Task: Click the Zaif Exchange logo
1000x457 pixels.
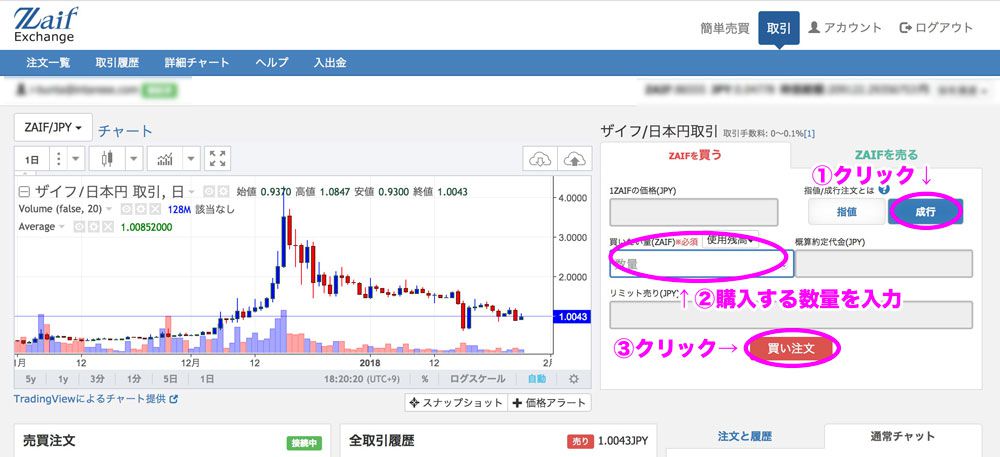Action: (45, 25)
